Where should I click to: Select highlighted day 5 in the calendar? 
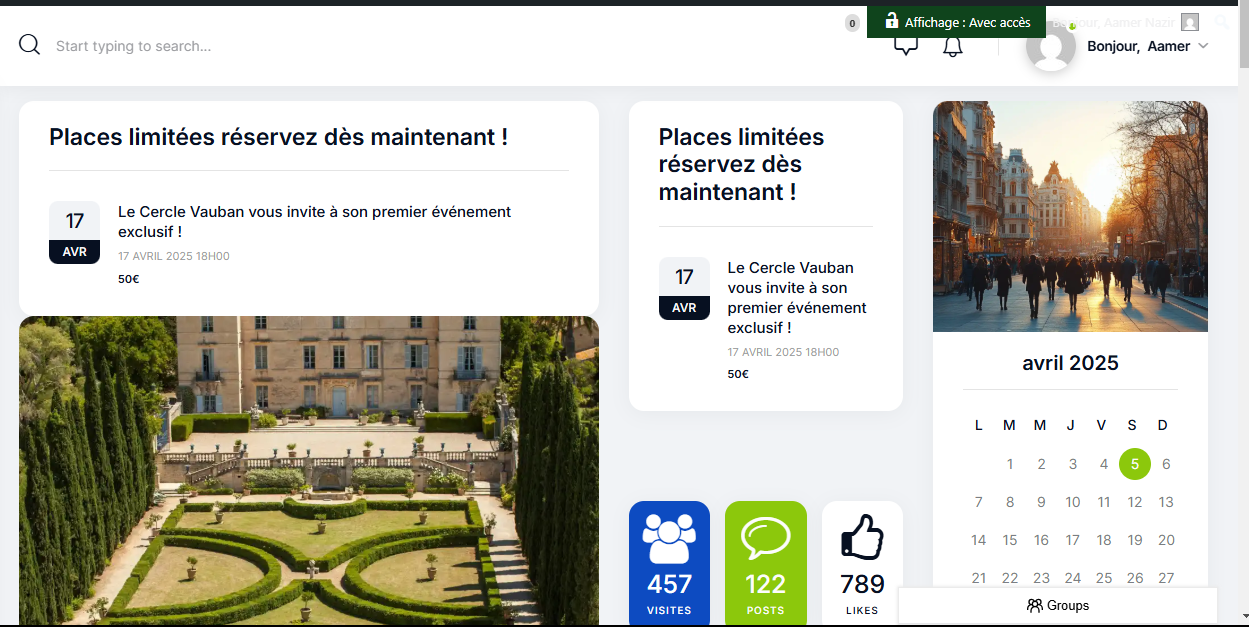[1135, 464]
